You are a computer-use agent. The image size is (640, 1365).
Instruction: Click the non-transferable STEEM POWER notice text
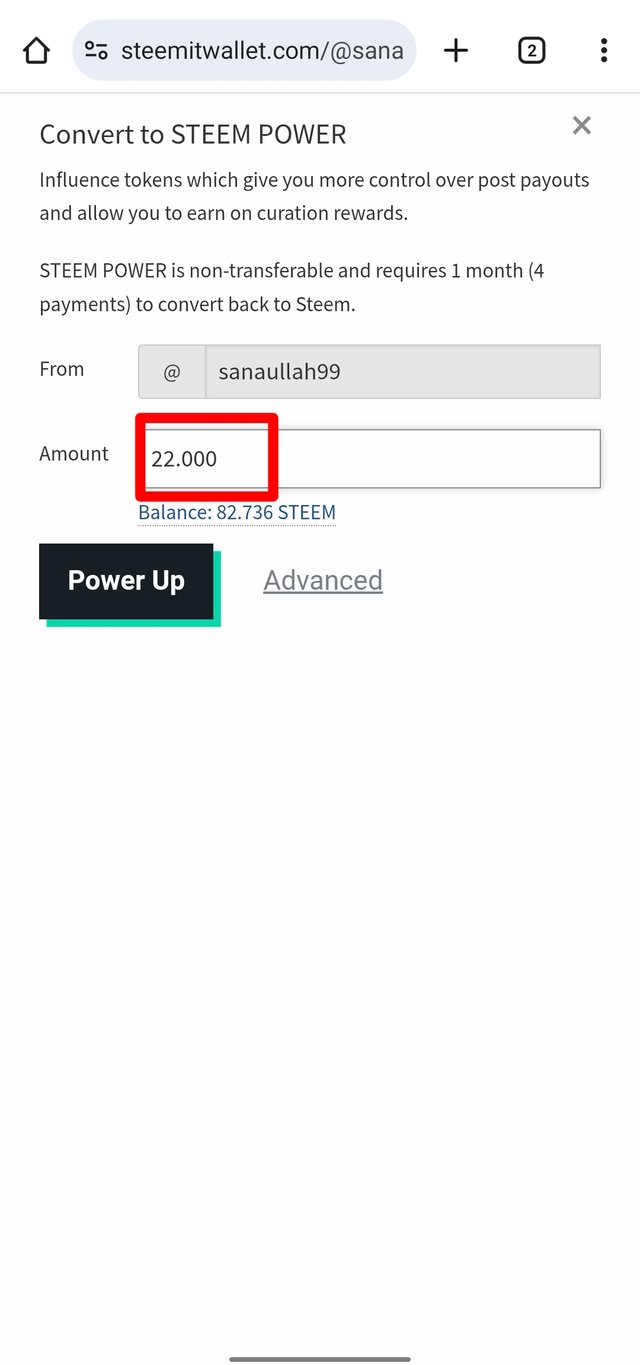pyautogui.click(x=292, y=287)
